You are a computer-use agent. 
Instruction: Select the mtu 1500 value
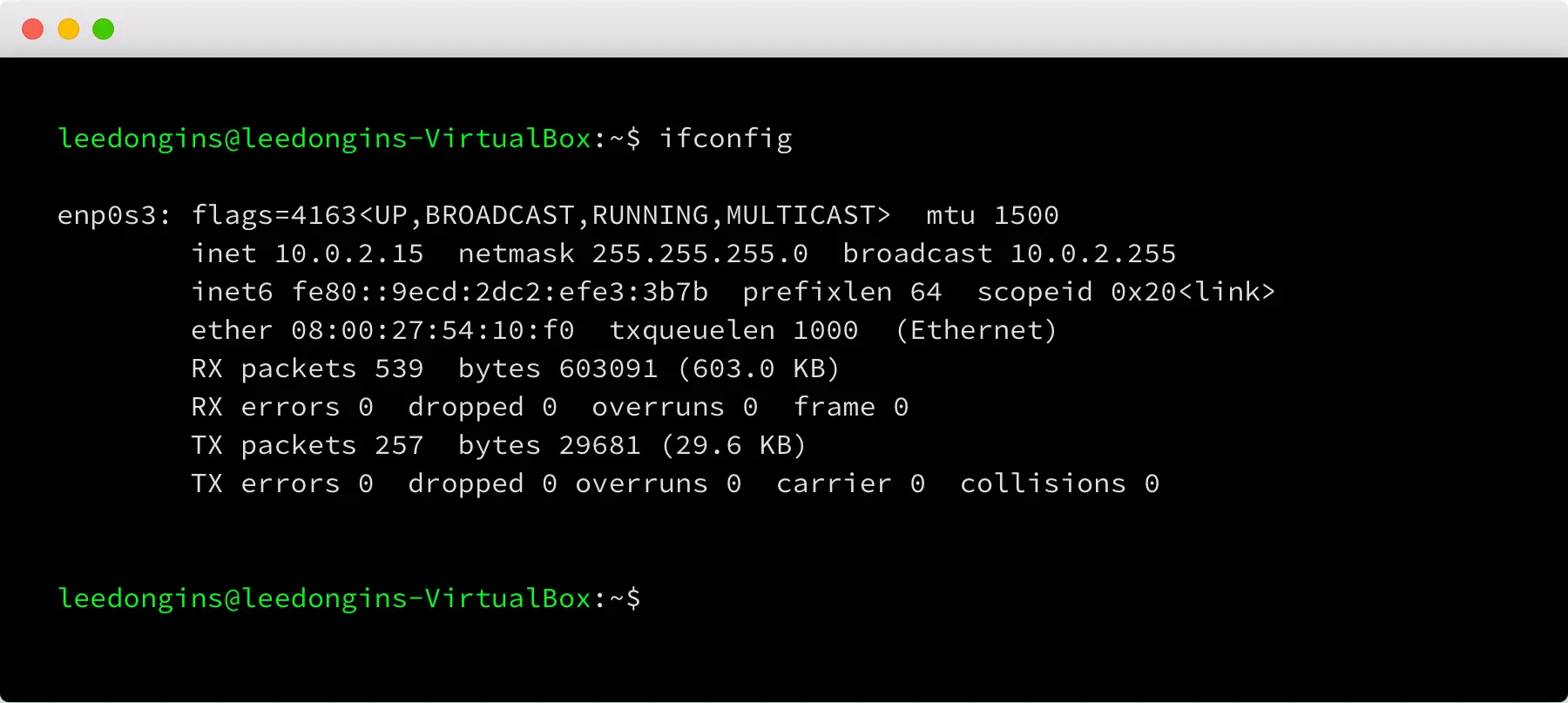coord(992,214)
